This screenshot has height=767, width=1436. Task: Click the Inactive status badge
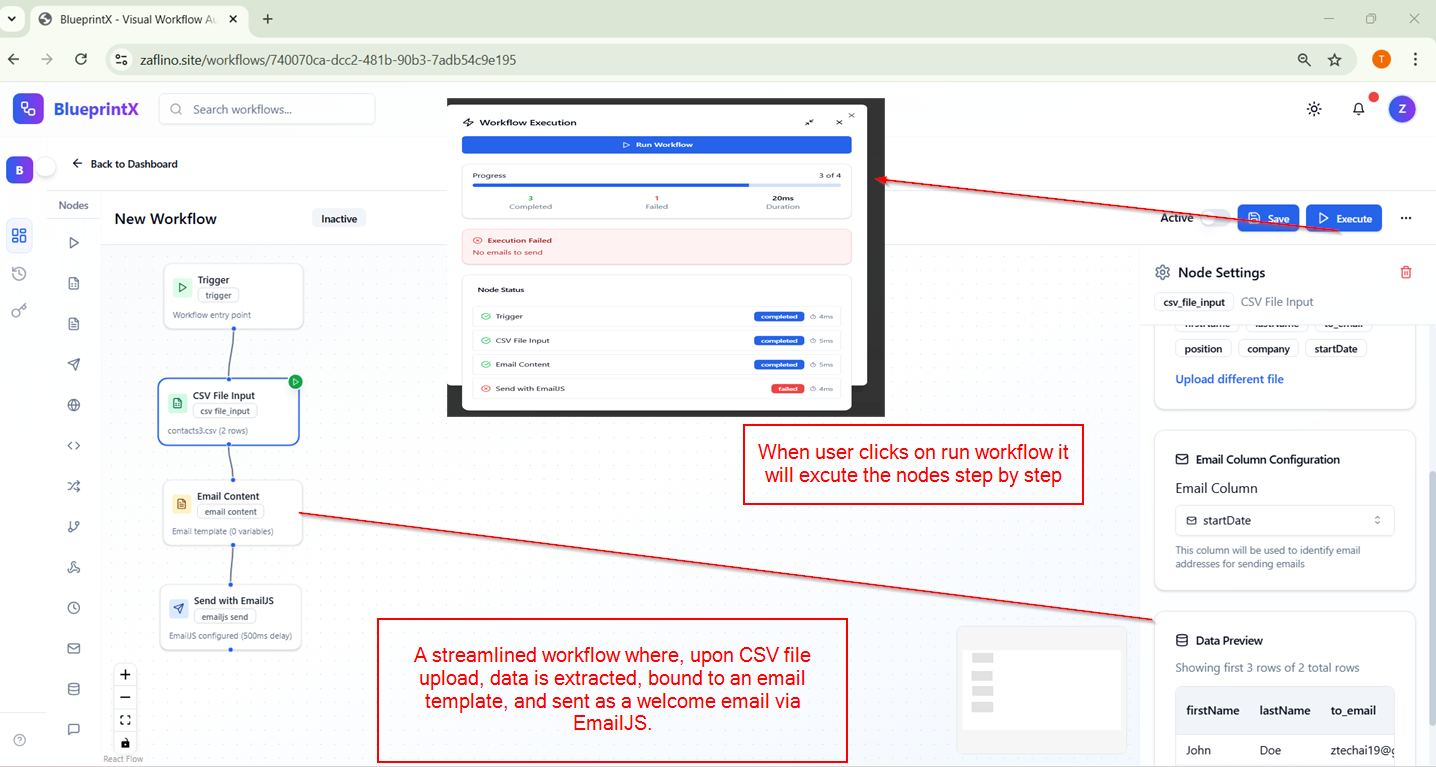[339, 218]
